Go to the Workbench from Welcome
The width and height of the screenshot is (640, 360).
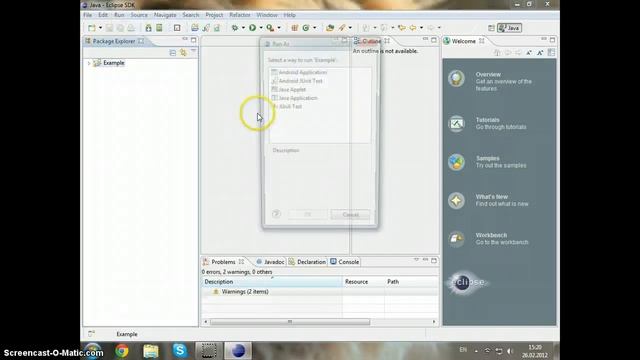491,236
